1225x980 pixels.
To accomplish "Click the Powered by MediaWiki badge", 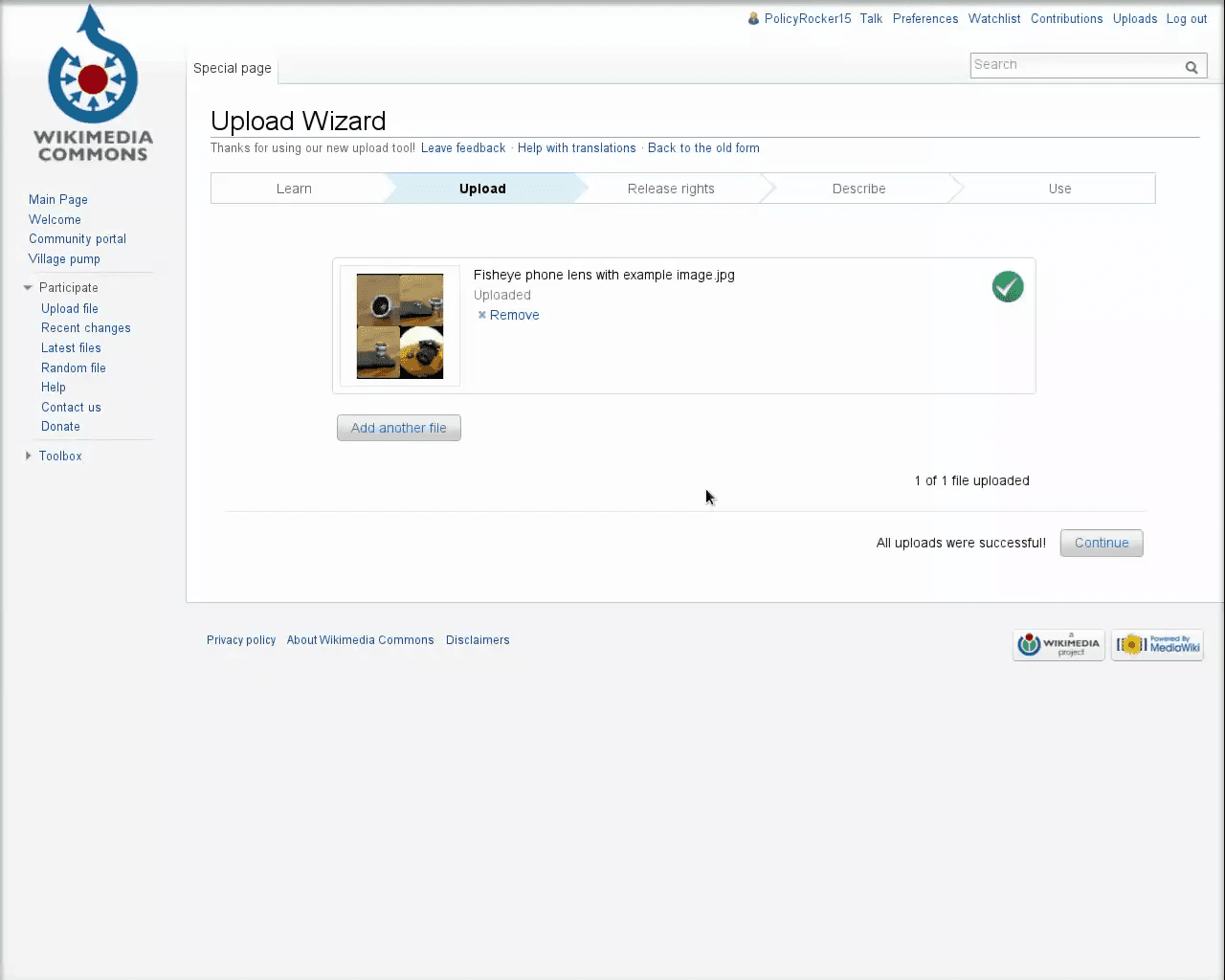I will coord(1157,645).
